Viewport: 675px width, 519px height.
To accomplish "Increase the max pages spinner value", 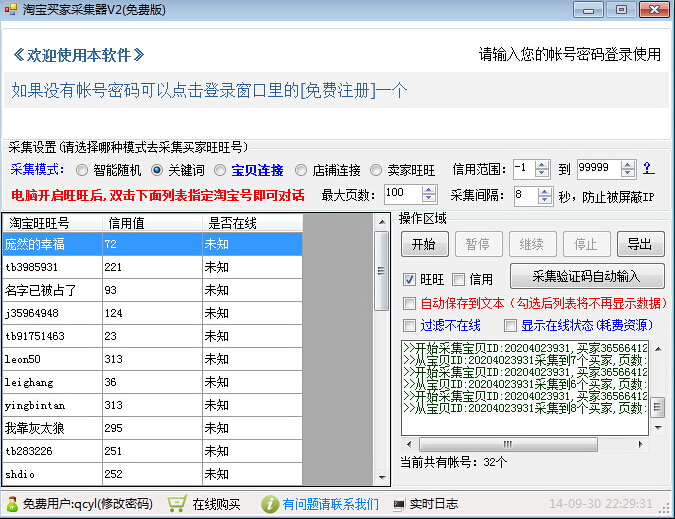I will [x=428, y=188].
